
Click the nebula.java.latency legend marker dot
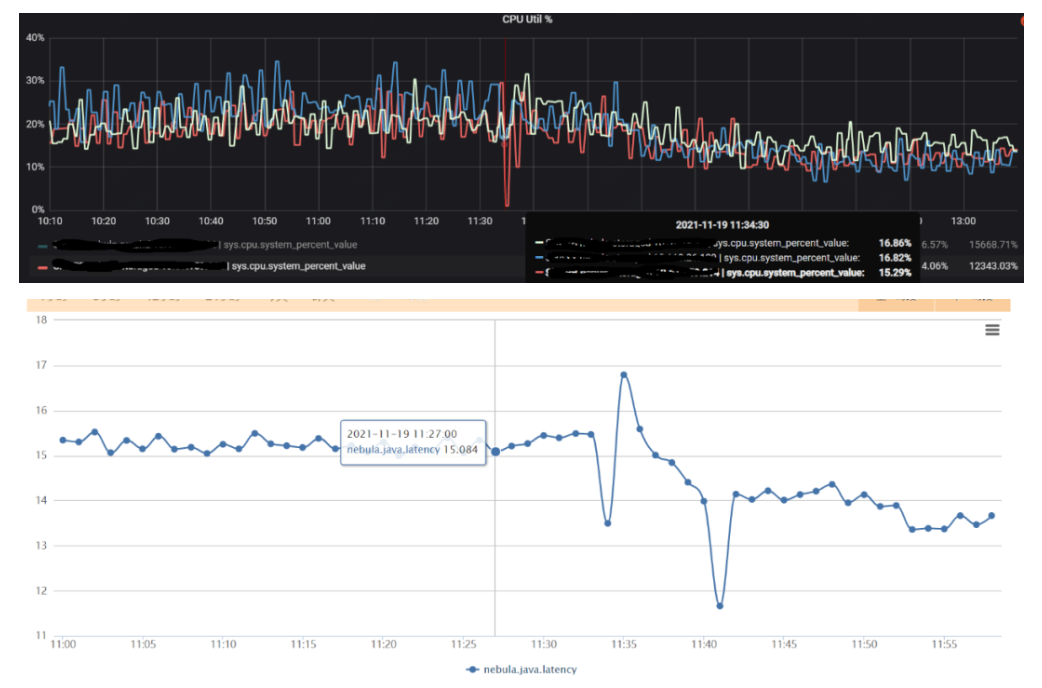click(472, 669)
